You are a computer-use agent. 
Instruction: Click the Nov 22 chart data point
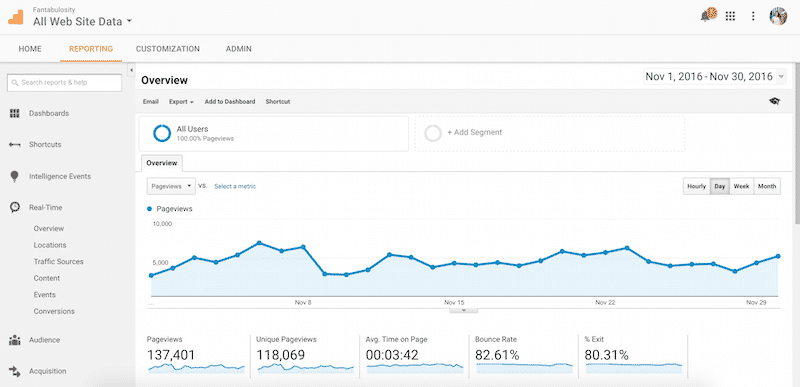point(605,252)
